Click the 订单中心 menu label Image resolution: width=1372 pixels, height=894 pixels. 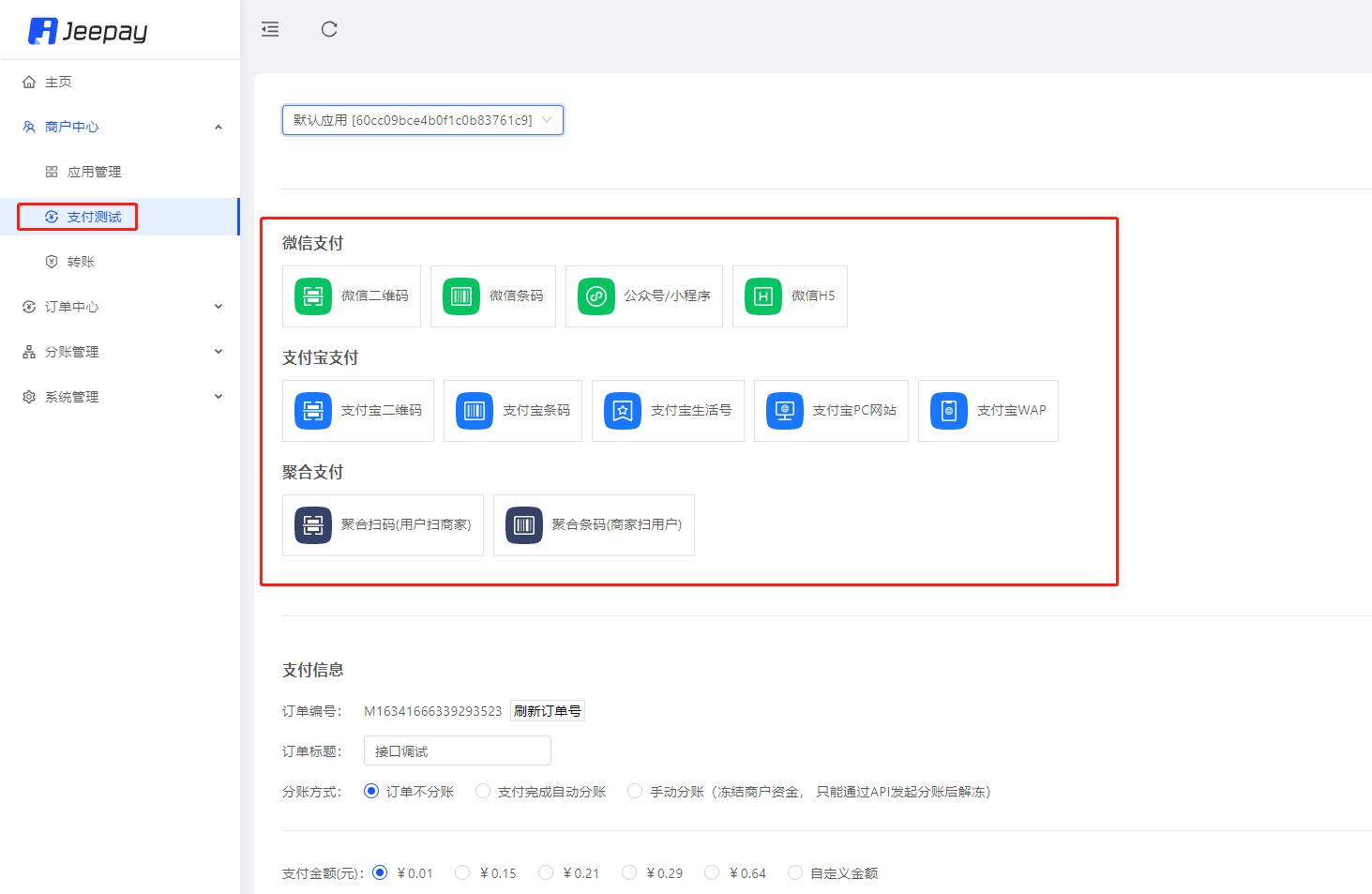(x=71, y=307)
